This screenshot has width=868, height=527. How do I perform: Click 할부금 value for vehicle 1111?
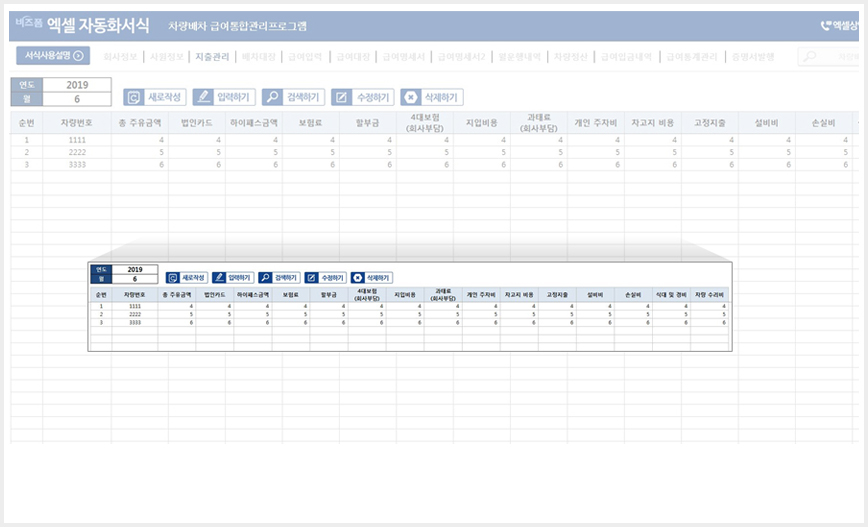(368, 140)
